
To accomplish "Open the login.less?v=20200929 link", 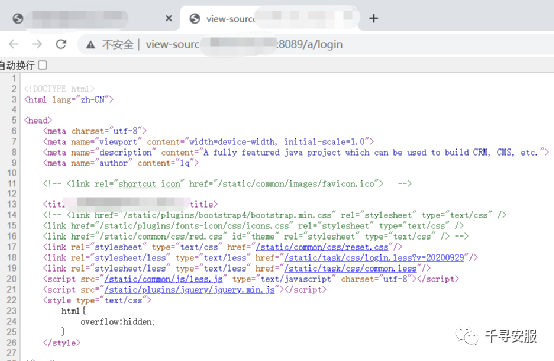I will click(x=374, y=258).
